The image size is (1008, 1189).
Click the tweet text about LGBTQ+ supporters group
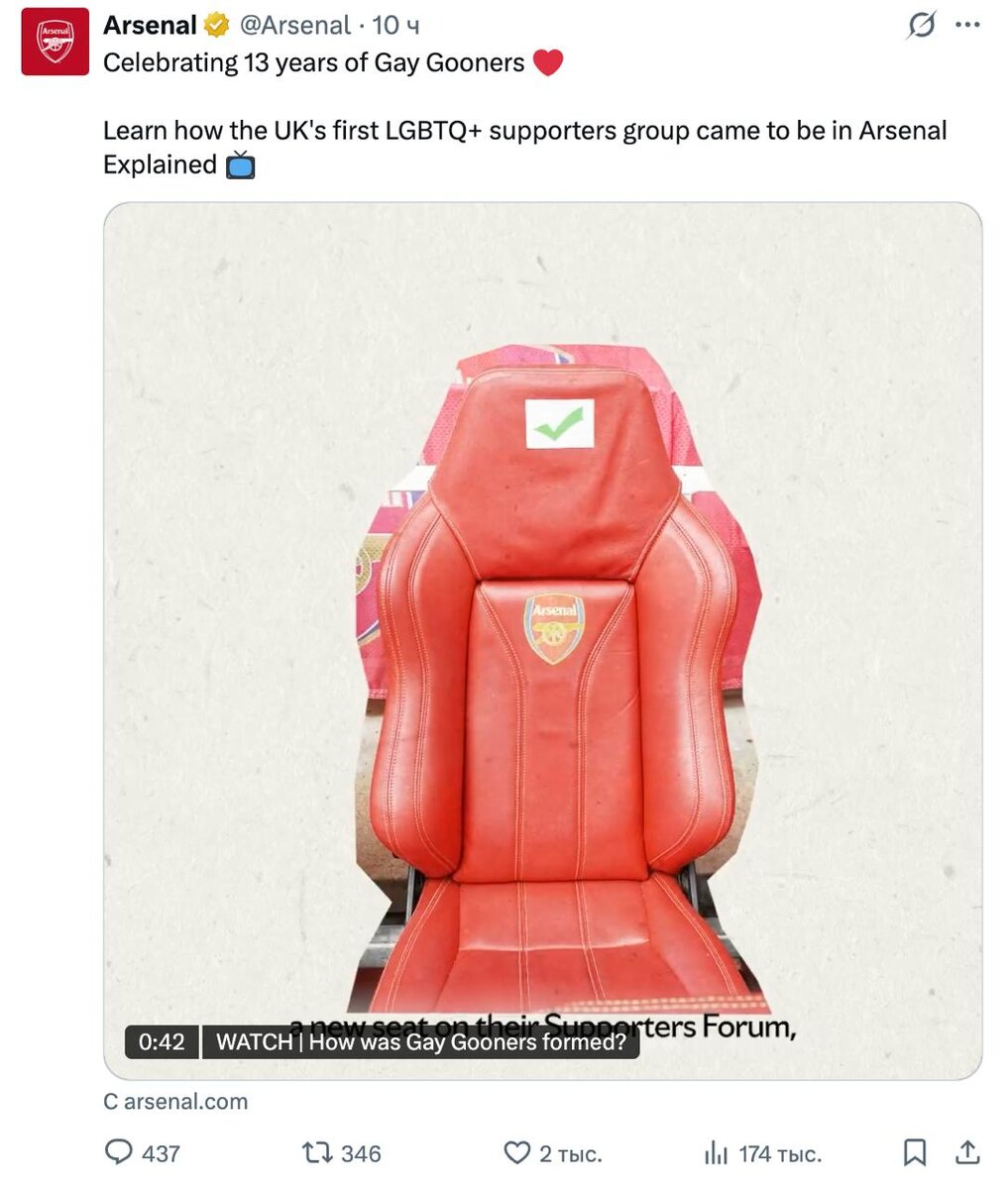click(x=525, y=148)
